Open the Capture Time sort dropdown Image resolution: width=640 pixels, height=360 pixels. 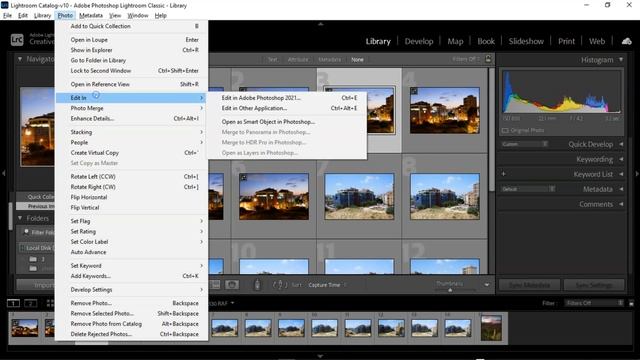[x=327, y=285]
